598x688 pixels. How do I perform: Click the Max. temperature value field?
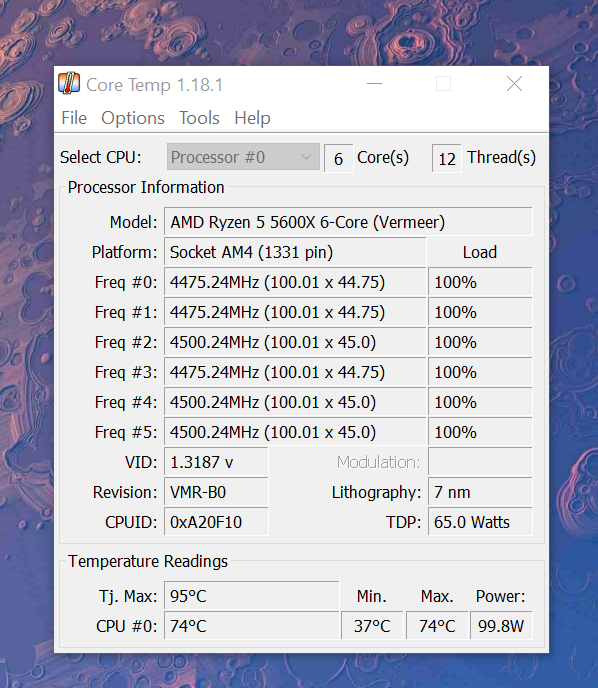coord(437,626)
